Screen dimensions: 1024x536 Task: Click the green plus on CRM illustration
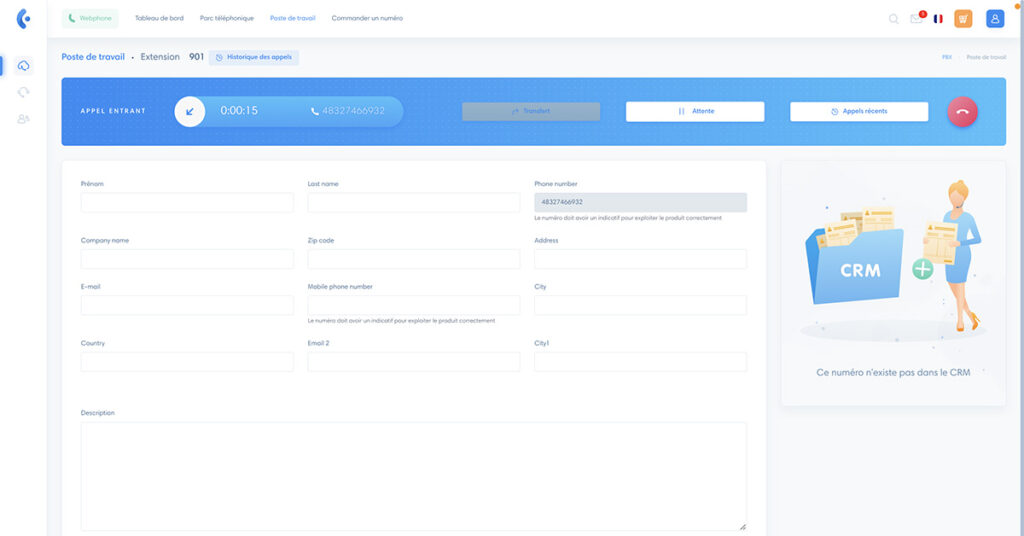(922, 269)
